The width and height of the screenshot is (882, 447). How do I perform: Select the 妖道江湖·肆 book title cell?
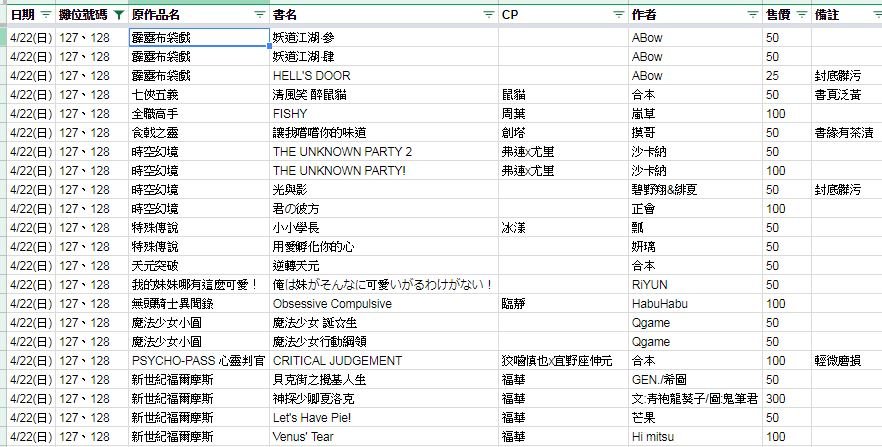tap(384, 57)
